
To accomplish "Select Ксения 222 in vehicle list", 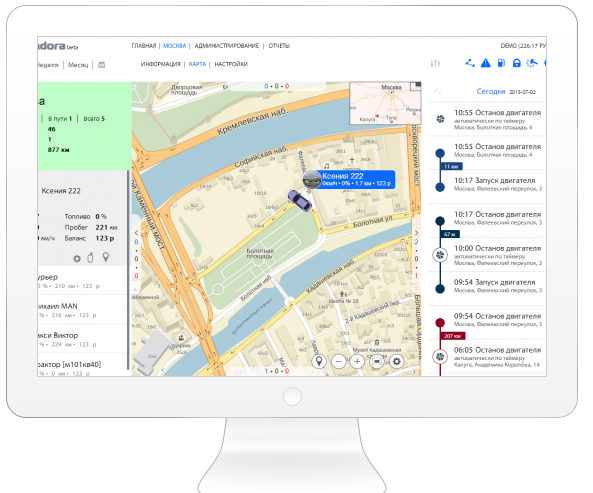I will click(x=61, y=191).
